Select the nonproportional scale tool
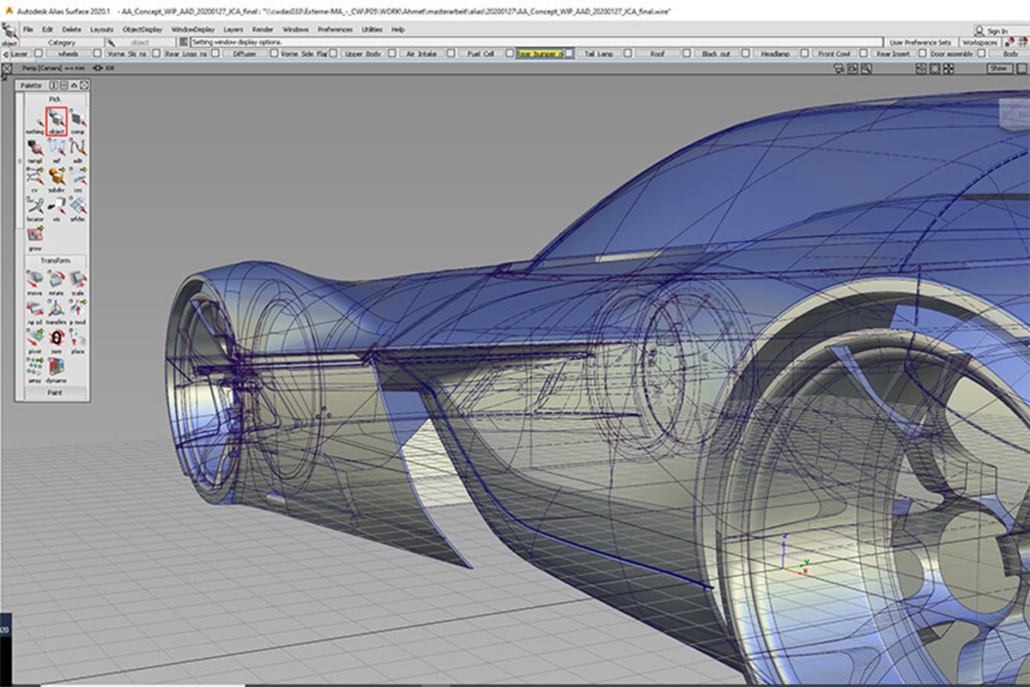 35,312
